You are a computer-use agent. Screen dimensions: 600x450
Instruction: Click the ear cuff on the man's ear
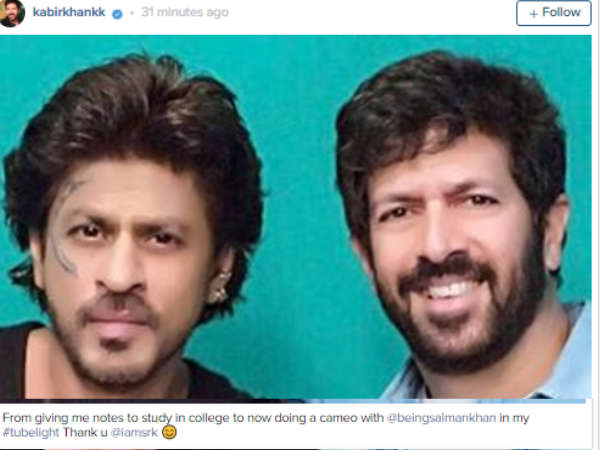(219, 286)
